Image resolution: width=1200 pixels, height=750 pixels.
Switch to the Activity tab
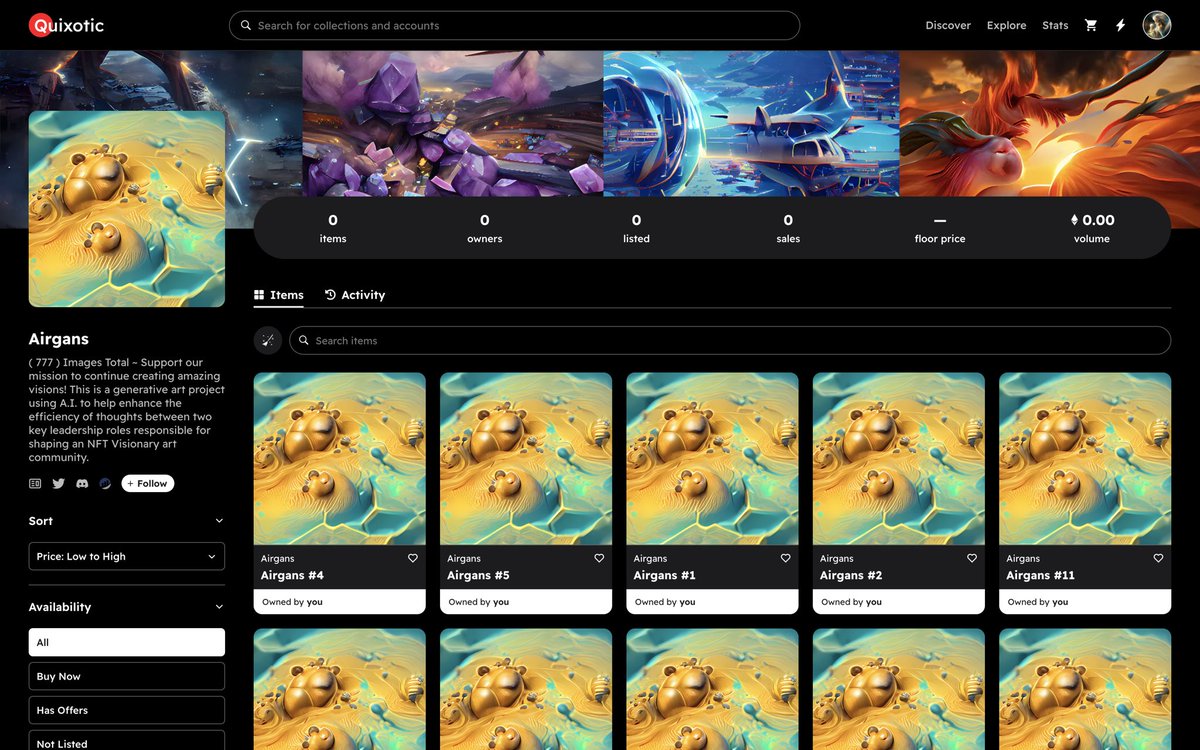click(x=355, y=295)
